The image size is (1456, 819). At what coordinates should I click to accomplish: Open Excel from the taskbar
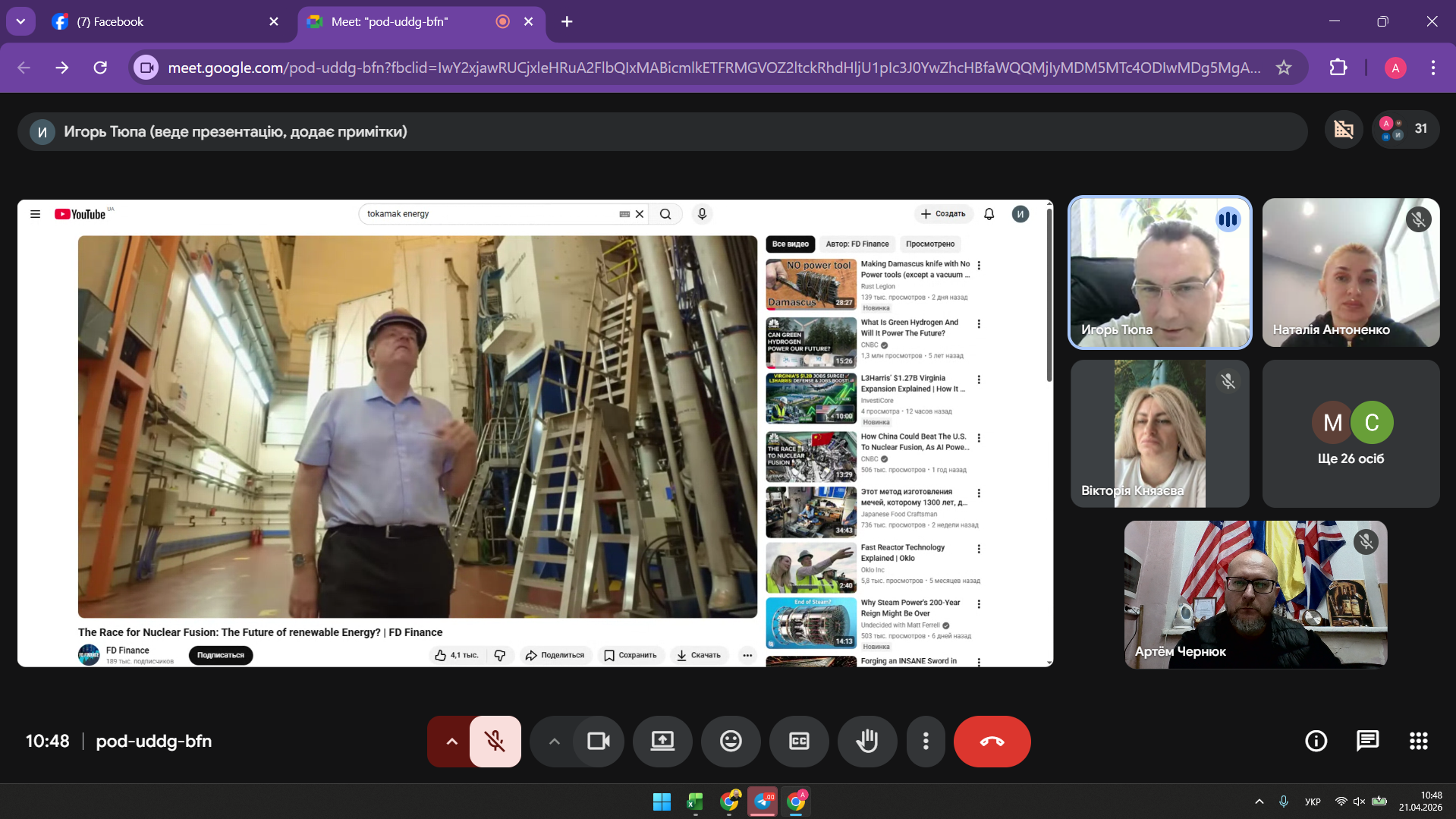695,802
